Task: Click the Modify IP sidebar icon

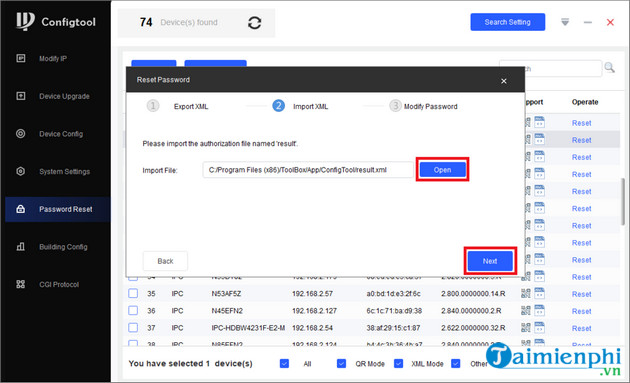Action: [20, 58]
